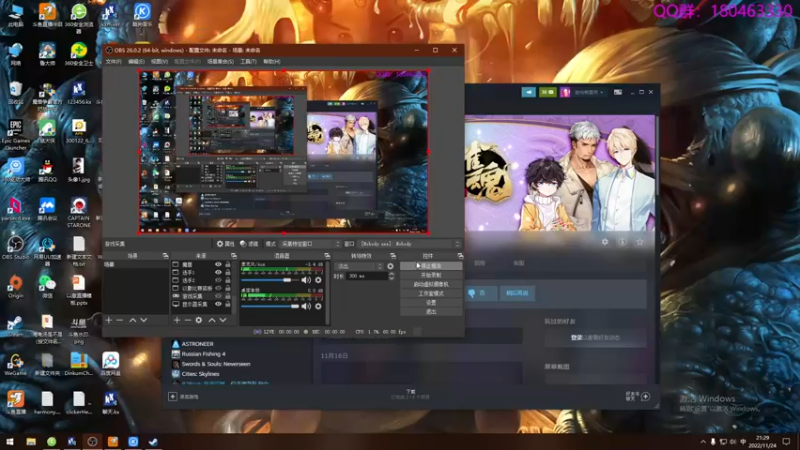This screenshot has width=800, height=450.
Task: Open Steam announcements icon in top bar
Action: click(529, 92)
